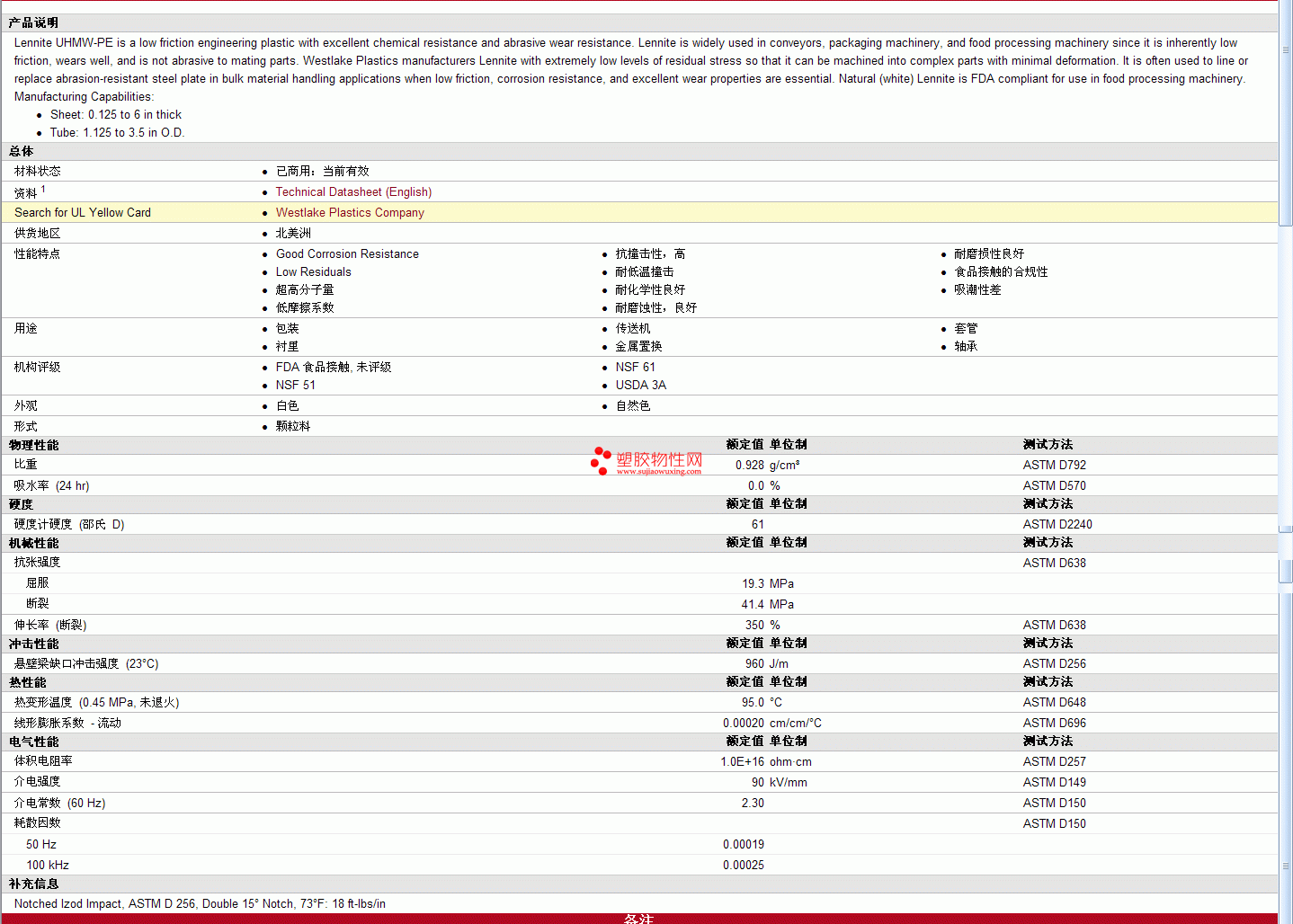
Task: Click the 超高分子量 feature
Action: pos(305,289)
